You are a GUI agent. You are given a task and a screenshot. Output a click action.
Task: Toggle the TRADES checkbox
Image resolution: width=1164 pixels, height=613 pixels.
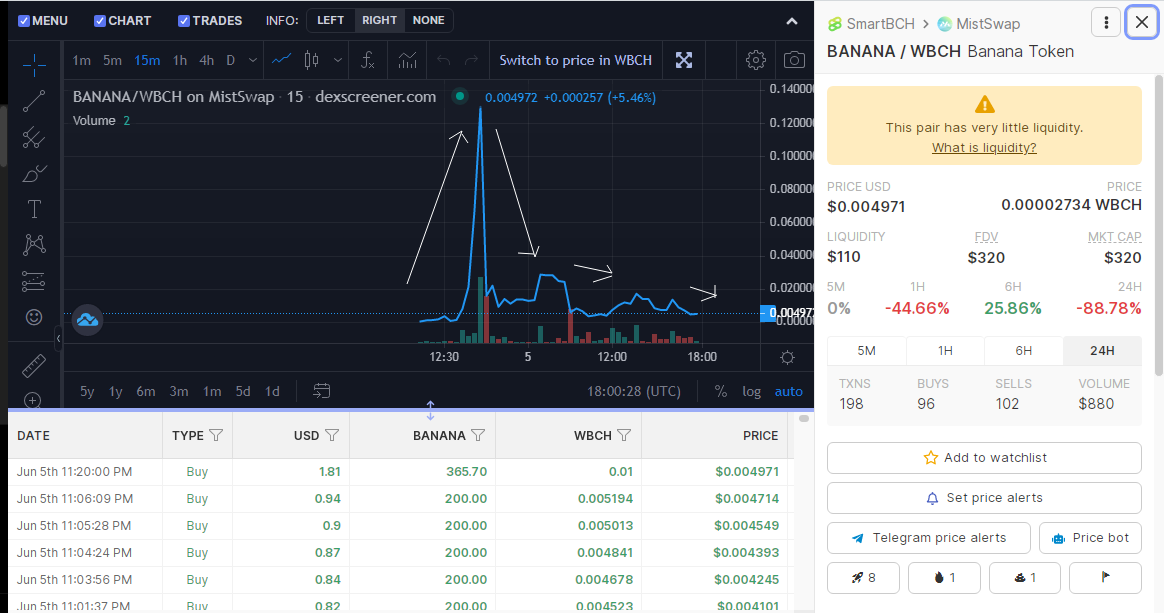(x=184, y=21)
